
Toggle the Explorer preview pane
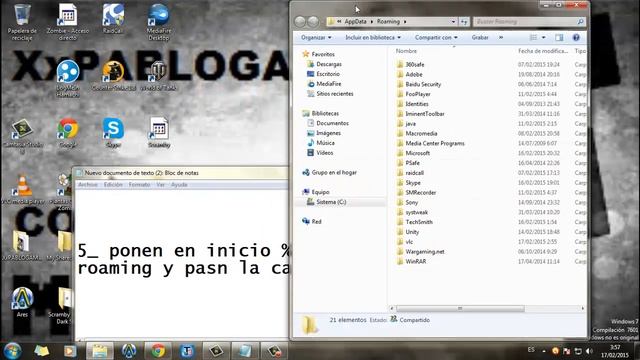tap(559, 38)
